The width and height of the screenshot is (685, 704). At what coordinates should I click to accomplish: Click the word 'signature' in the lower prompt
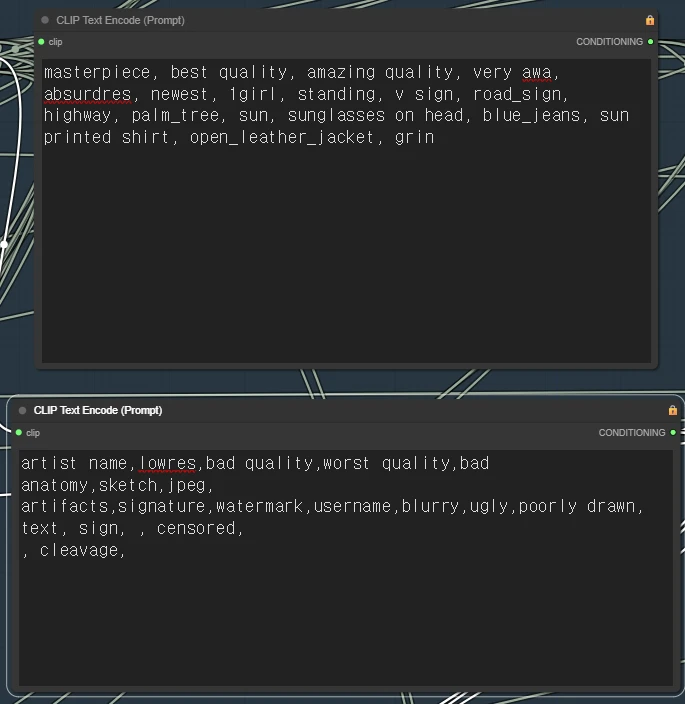coord(162,506)
